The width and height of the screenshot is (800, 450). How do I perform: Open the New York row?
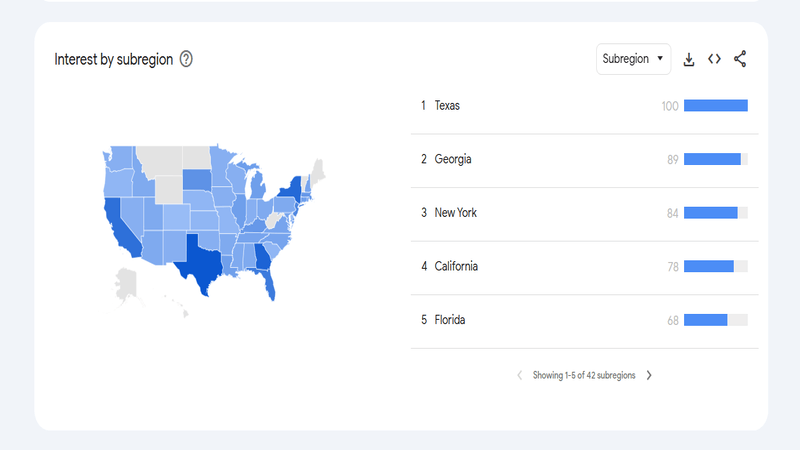(455, 213)
